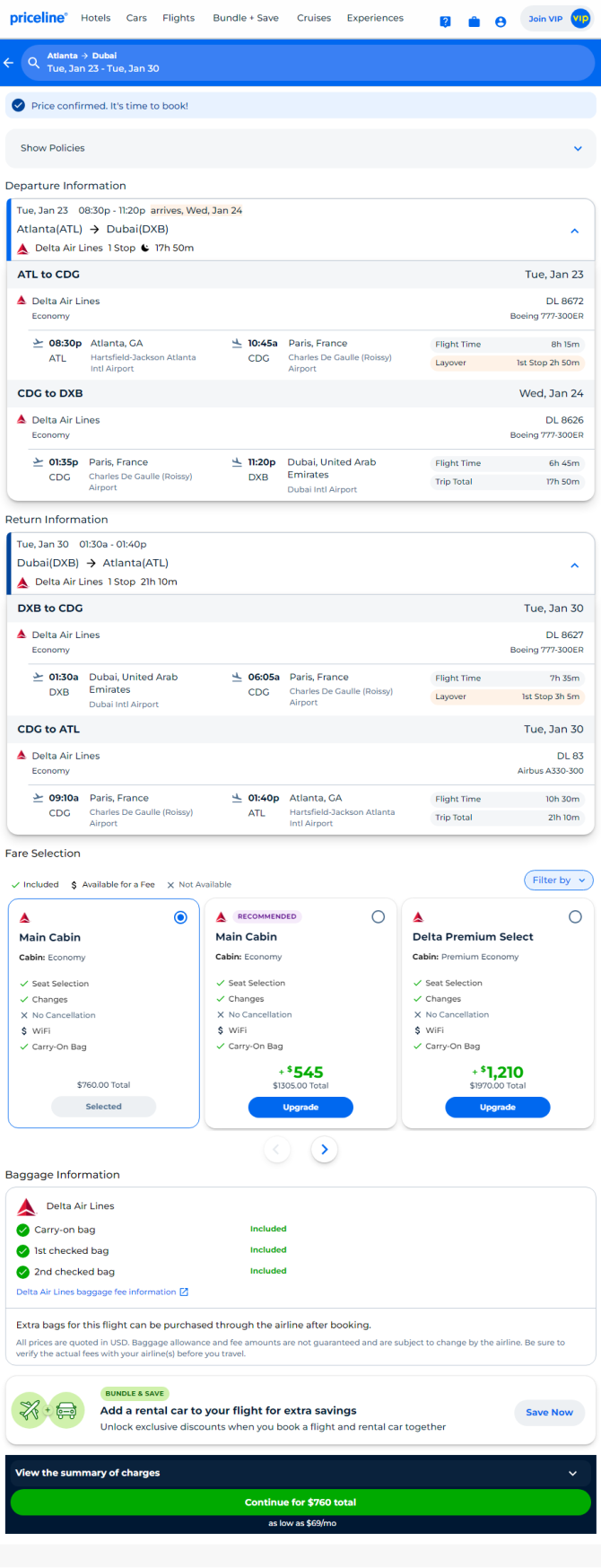601x1568 pixels.
Task: Click the RECOMMENDED badge
Action: click(266, 916)
